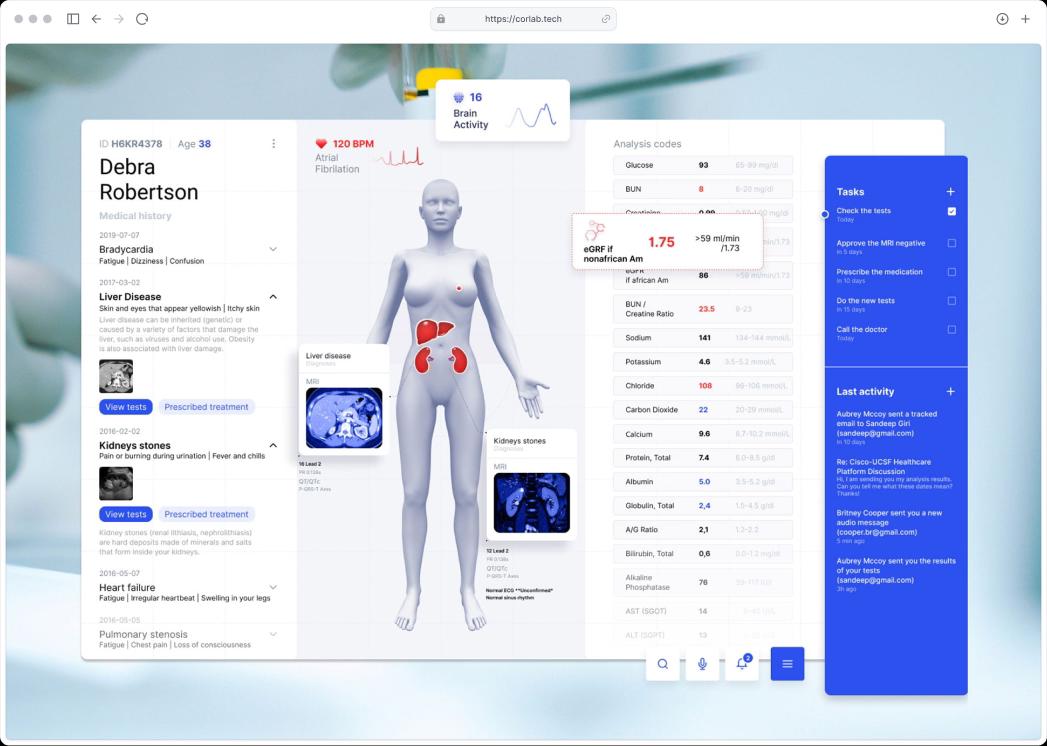Select the Chloride analysis row
This screenshot has height=746, width=1047.
(702, 386)
